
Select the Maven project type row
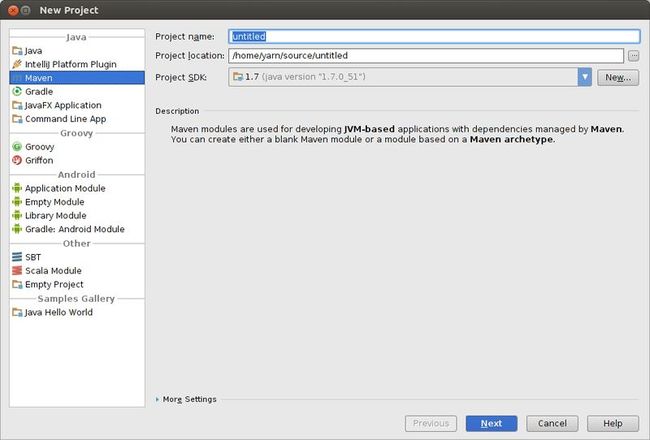coord(77,78)
